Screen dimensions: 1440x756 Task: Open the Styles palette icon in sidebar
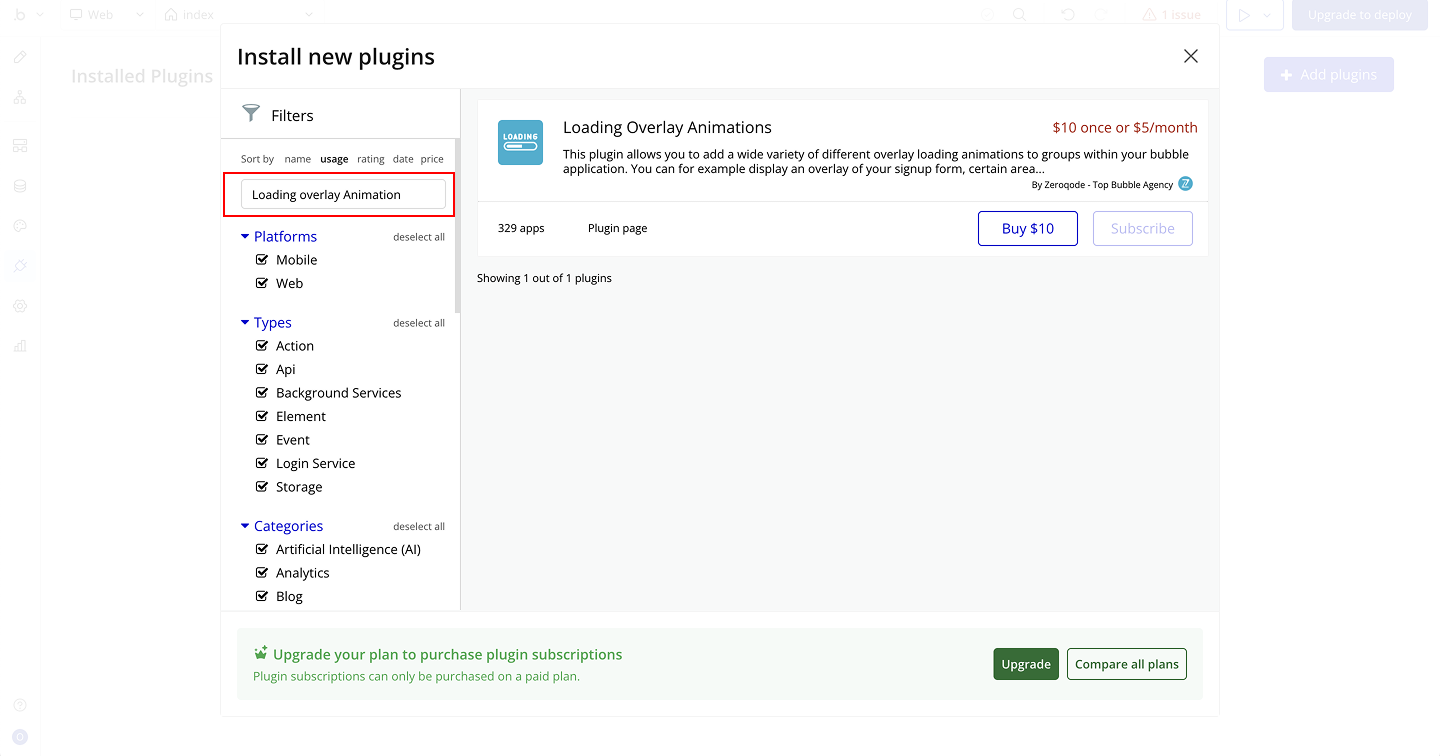[x=20, y=226]
